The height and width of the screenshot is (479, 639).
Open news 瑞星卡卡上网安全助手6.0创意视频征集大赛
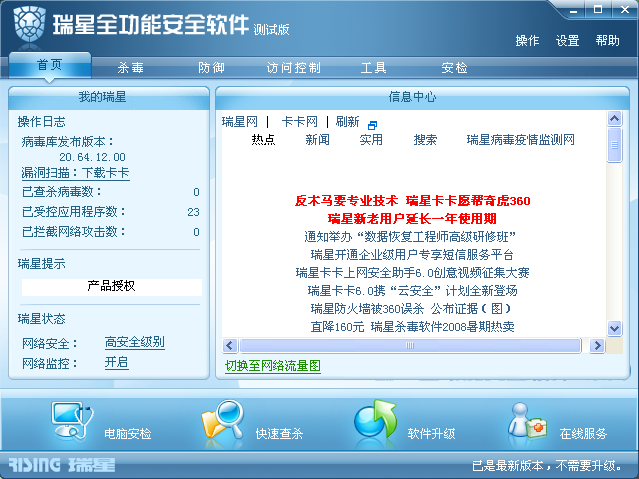coord(412,273)
